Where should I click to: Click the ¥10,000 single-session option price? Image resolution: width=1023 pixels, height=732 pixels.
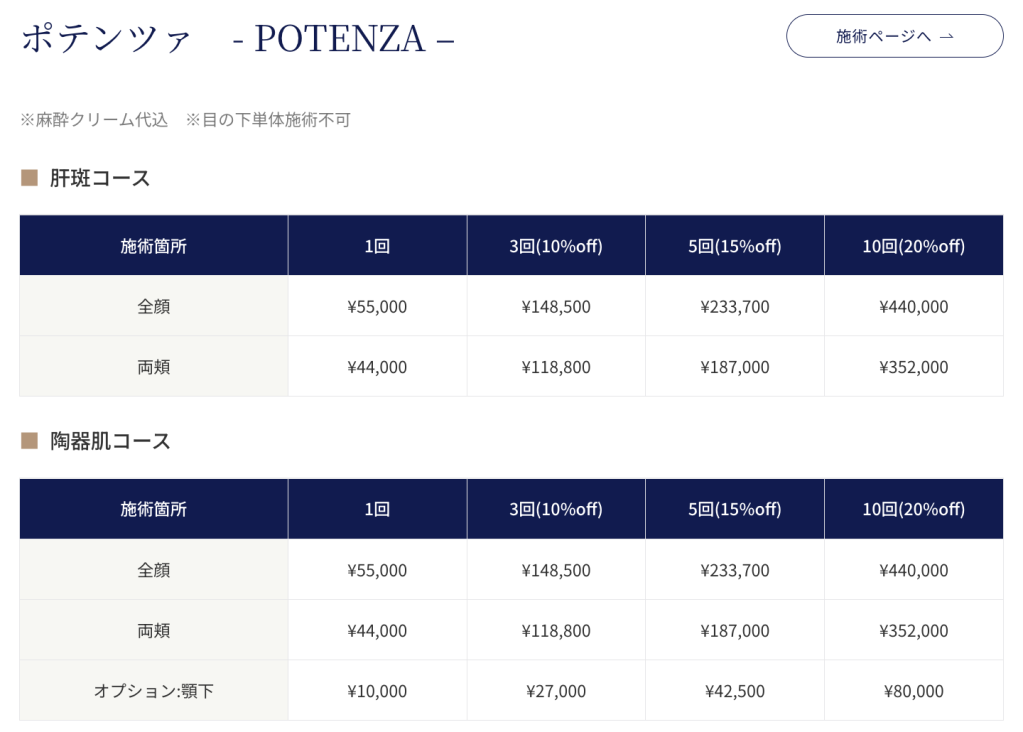click(x=377, y=691)
